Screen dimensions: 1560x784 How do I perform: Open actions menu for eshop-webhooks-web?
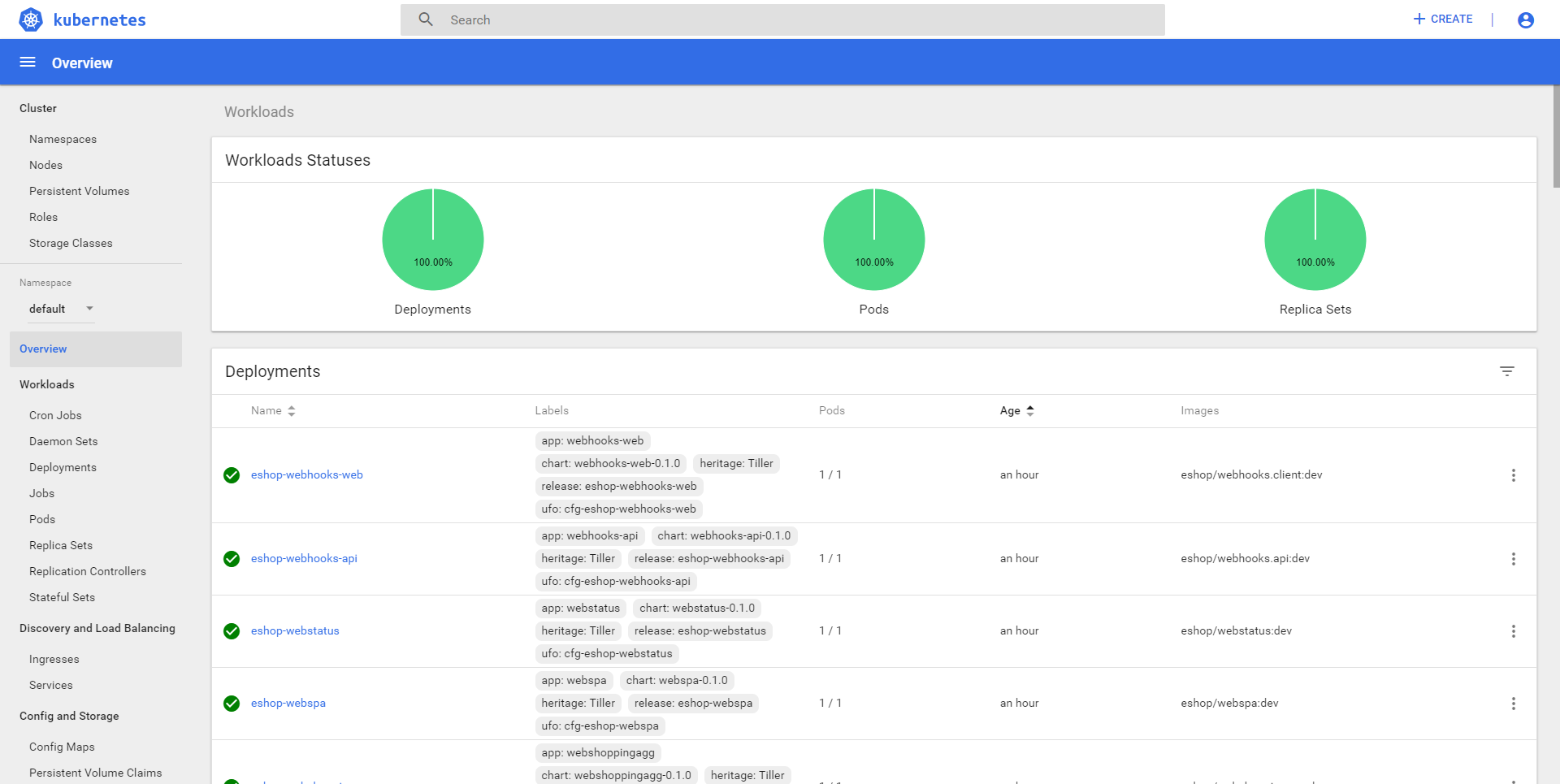point(1513,475)
